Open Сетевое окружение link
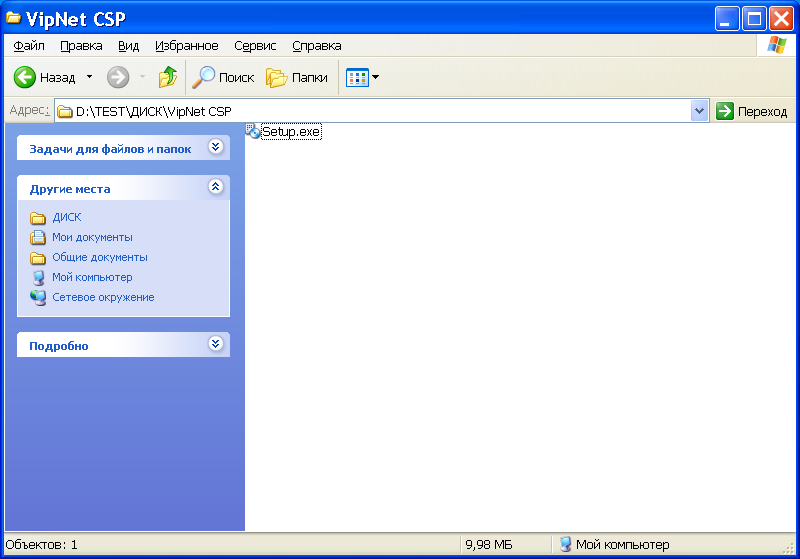This screenshot has width=800, height=559. click(x=103, y=297)
